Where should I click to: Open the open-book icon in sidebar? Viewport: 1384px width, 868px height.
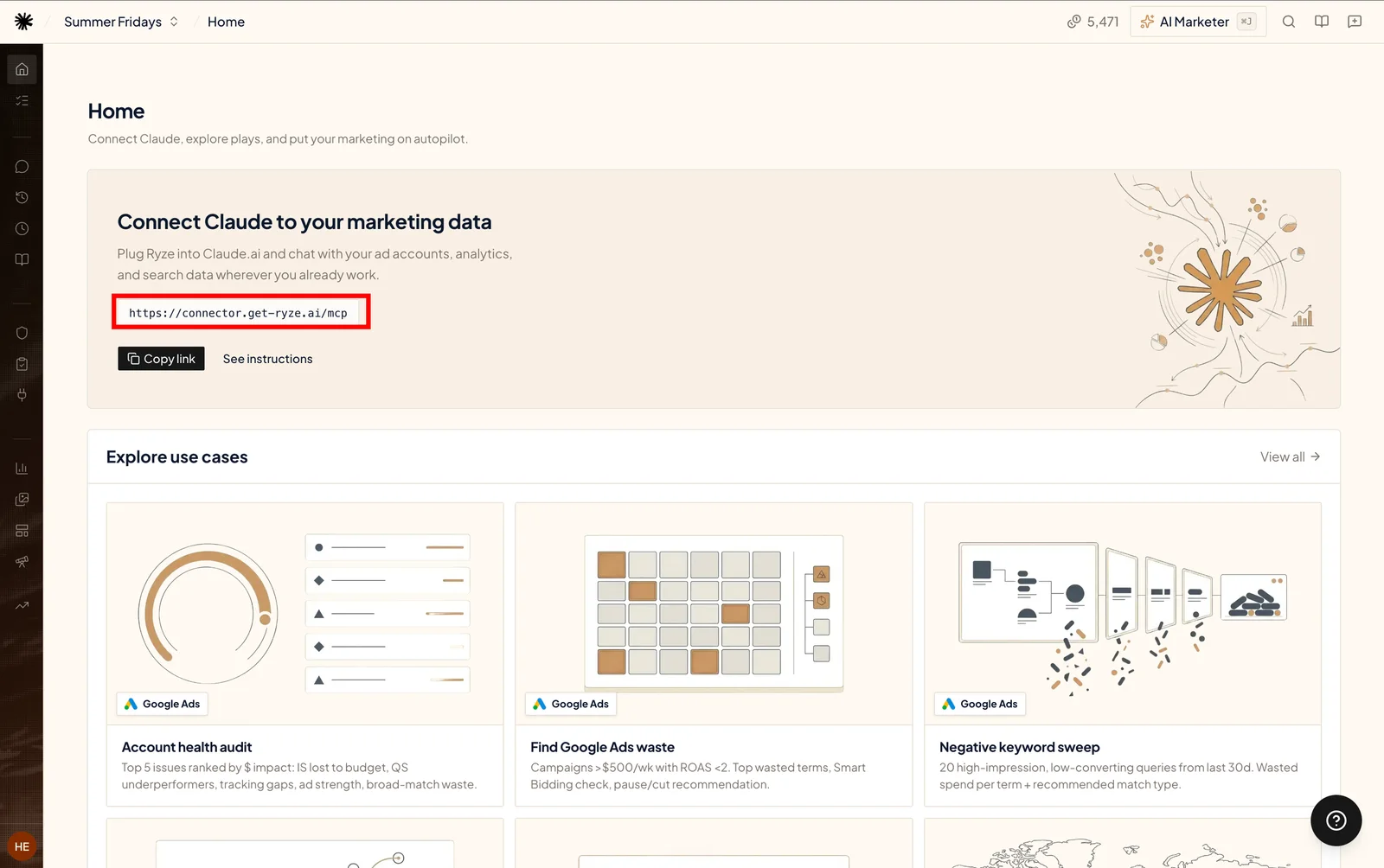22,259
